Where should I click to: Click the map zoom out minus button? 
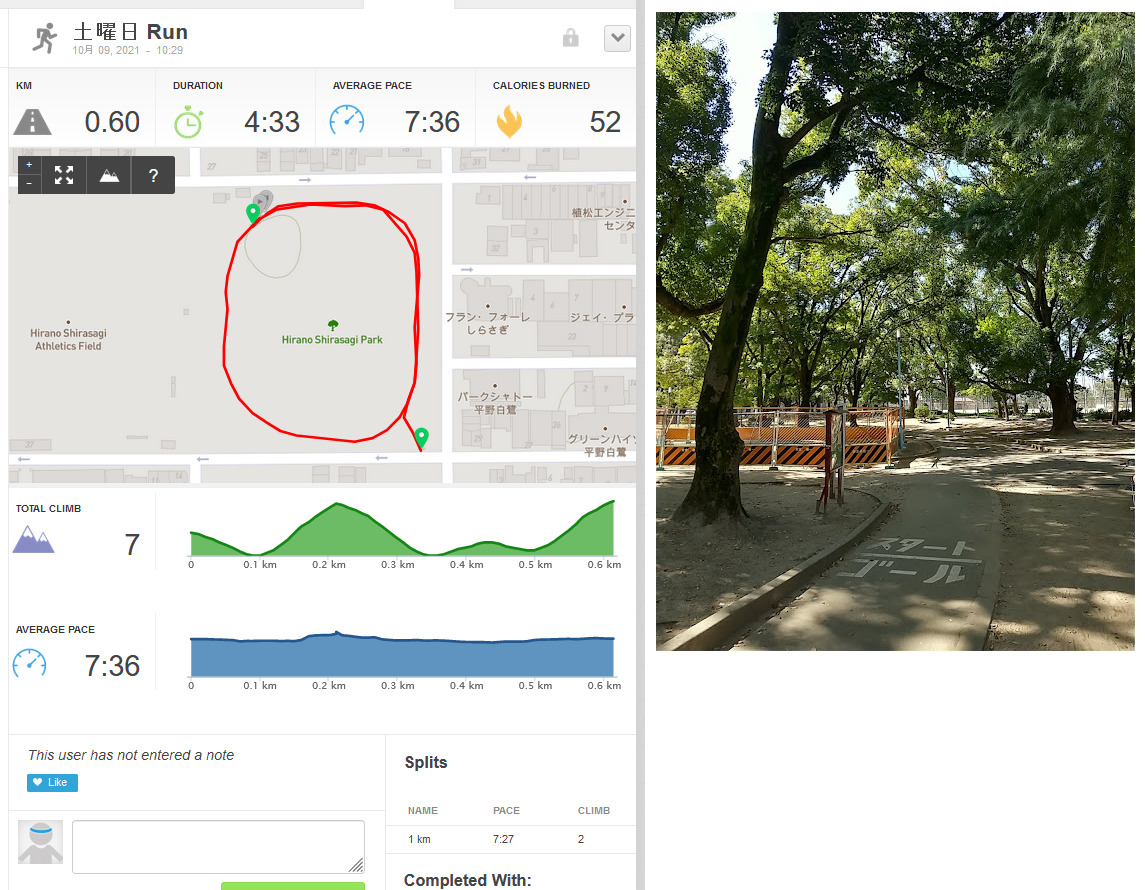[x=29, y=183]
